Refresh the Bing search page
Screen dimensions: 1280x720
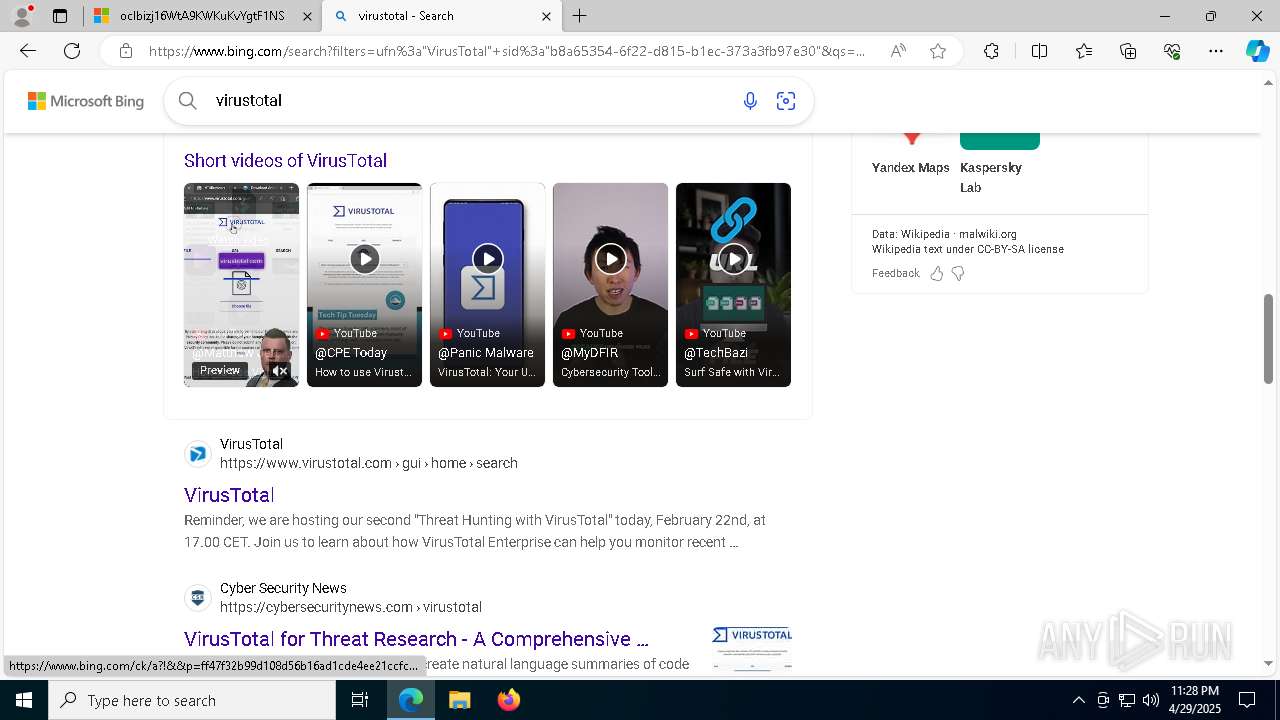point(72,51)
